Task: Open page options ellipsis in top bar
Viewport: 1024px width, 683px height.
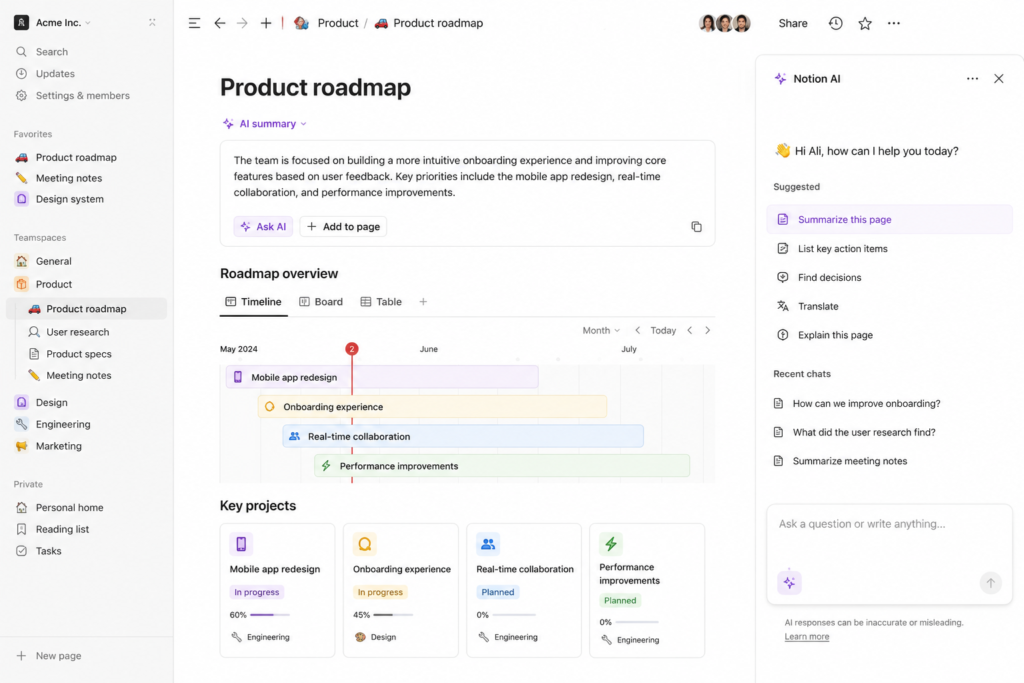Action: click(893, 24)
